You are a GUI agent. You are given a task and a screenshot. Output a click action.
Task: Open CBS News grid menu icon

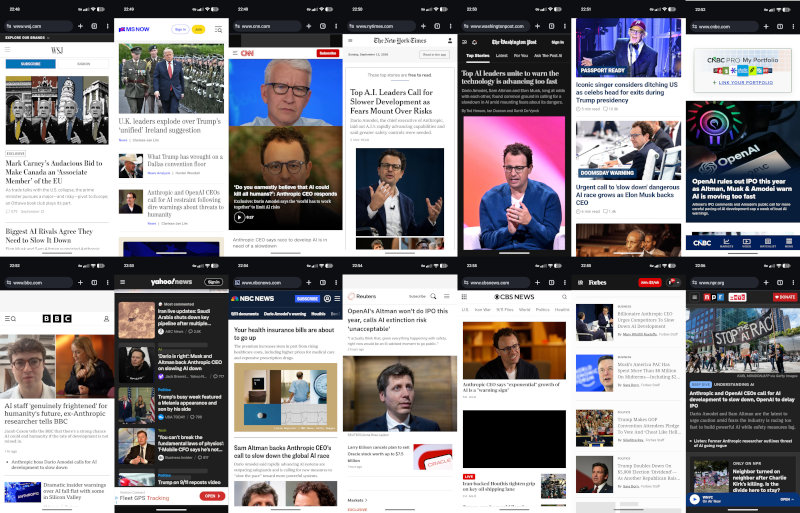click(464, 297)
